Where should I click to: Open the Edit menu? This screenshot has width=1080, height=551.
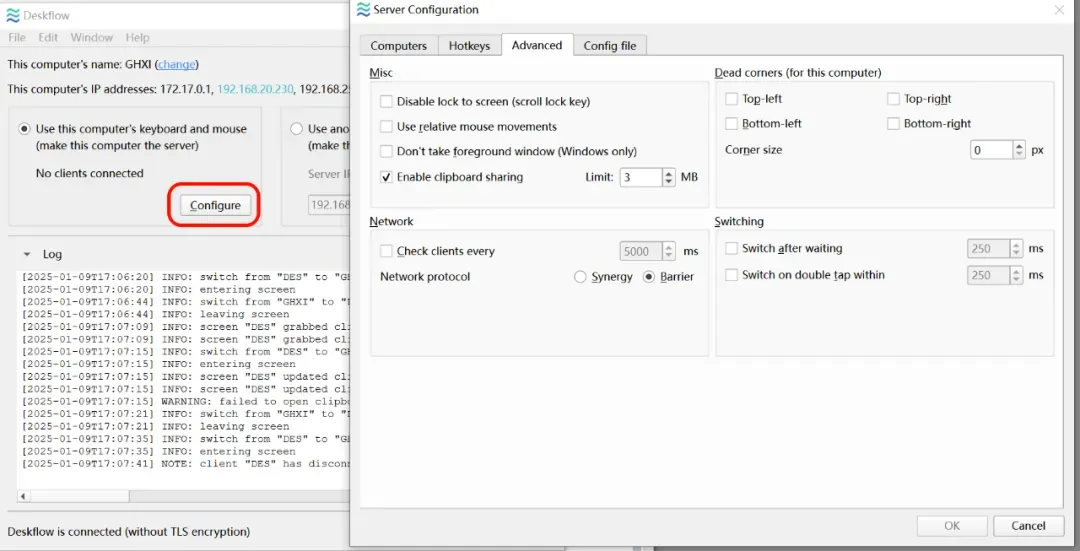[x=48, y=37]
